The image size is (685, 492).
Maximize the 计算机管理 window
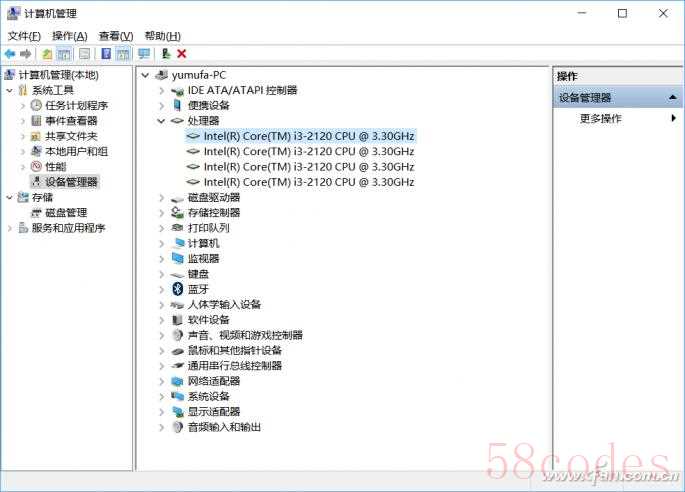click(x=622, y=14)
